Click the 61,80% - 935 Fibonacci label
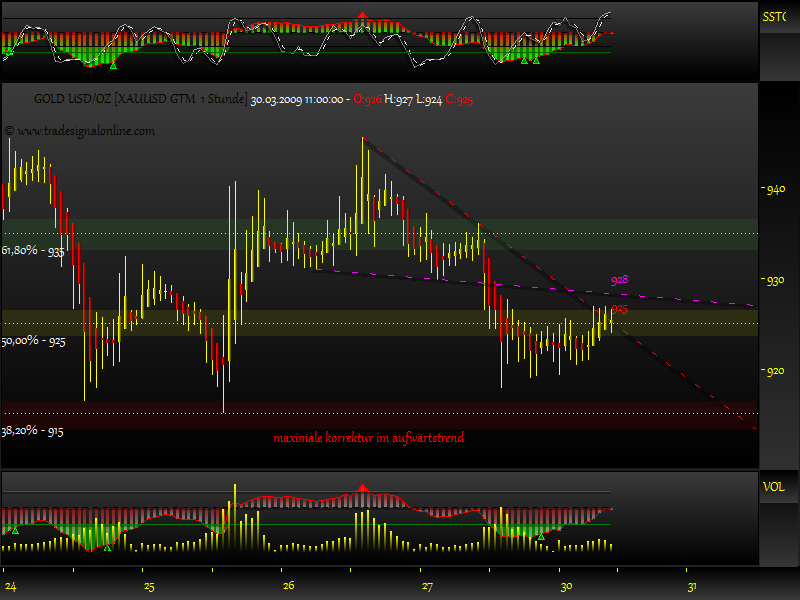800x600 pixels. (x=33, y=251)
